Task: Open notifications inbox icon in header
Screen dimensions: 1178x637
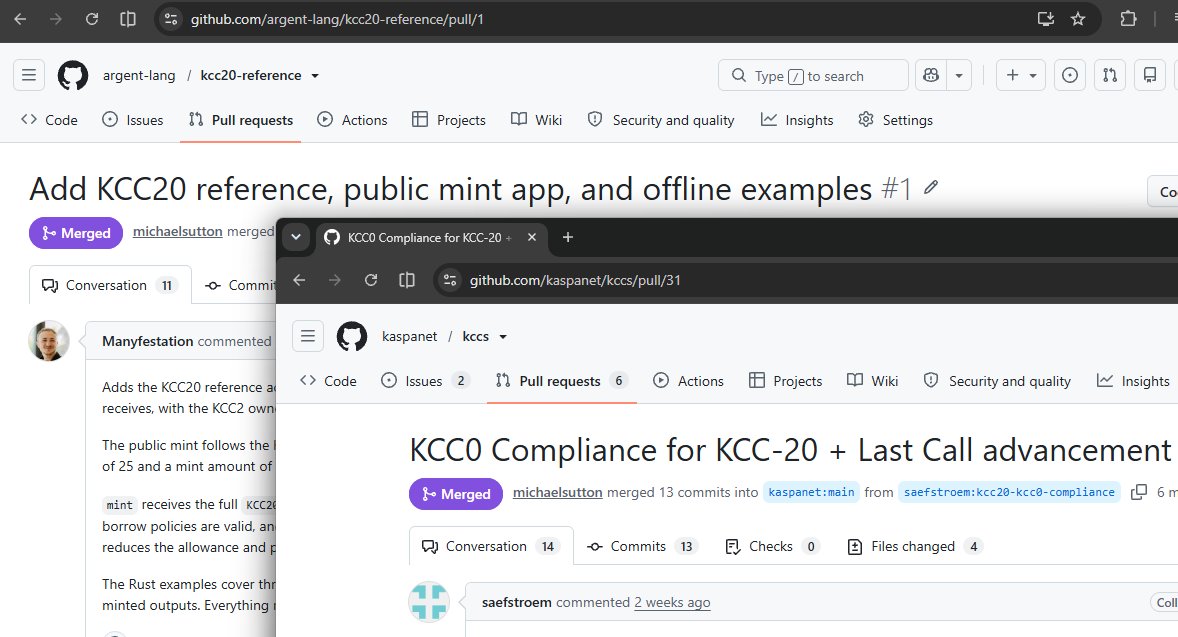Action: point(1149,75)
